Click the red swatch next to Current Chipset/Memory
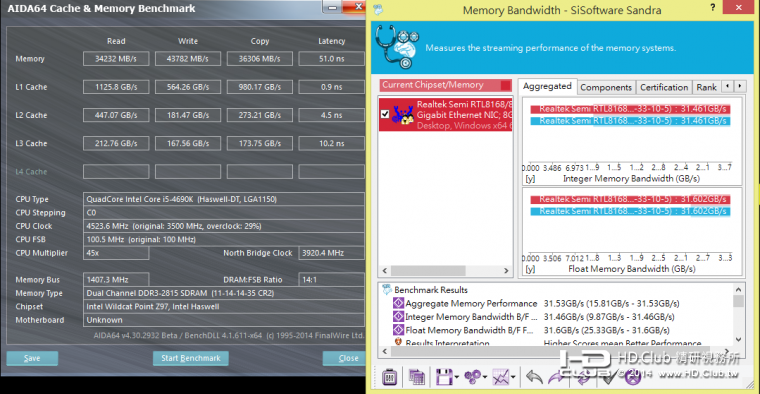This screenshot has height=394, width=760. click(506, 85)
